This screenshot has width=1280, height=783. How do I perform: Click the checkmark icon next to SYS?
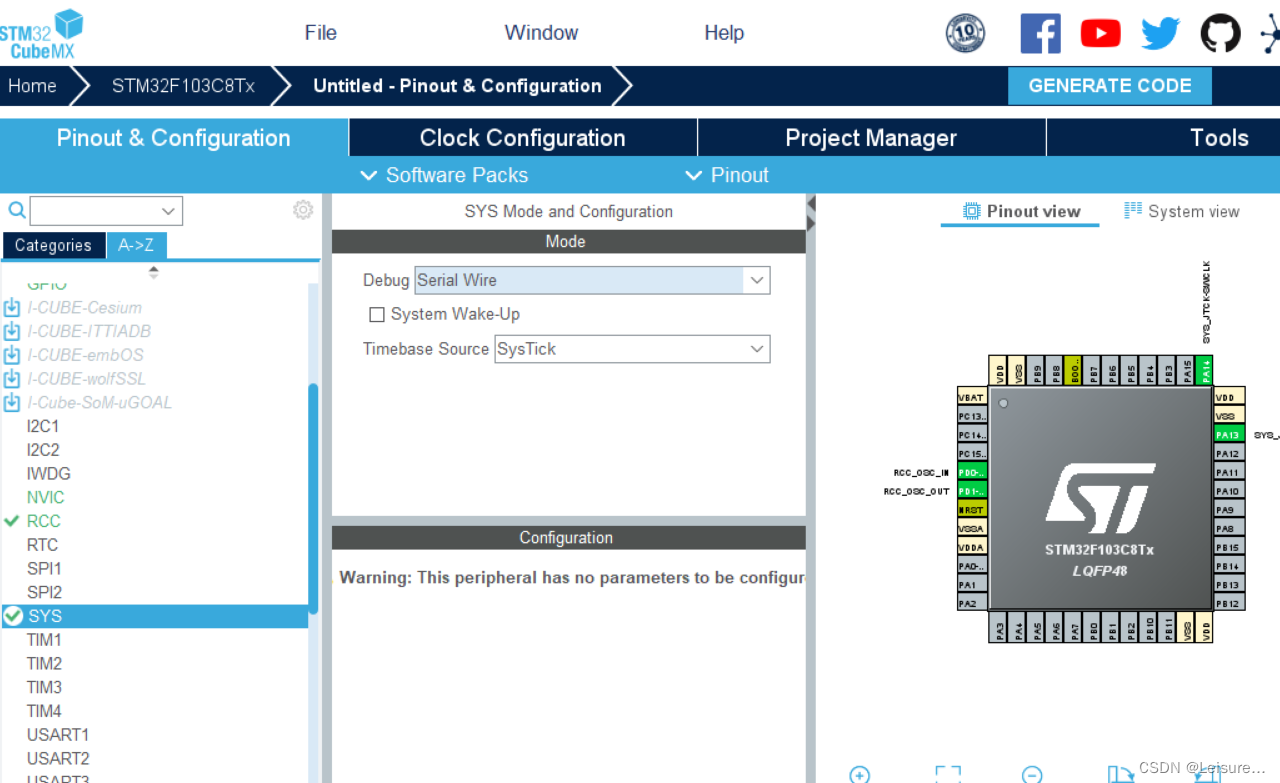tap(13, 616)
